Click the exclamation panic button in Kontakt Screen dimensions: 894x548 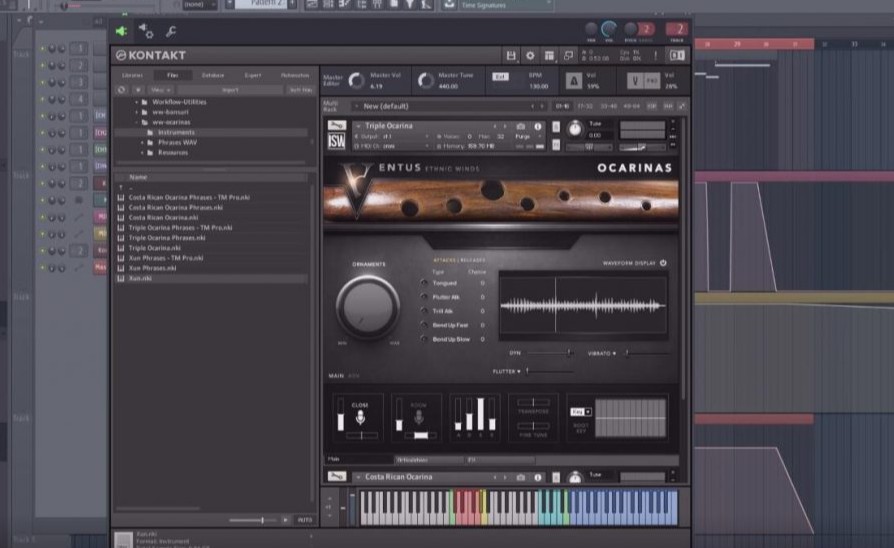(656, 55)
